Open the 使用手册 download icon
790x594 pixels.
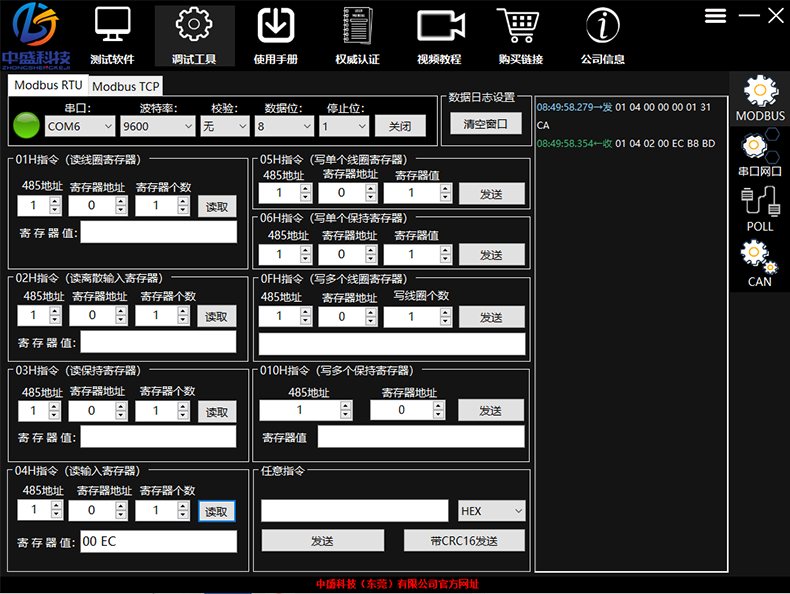275,26
